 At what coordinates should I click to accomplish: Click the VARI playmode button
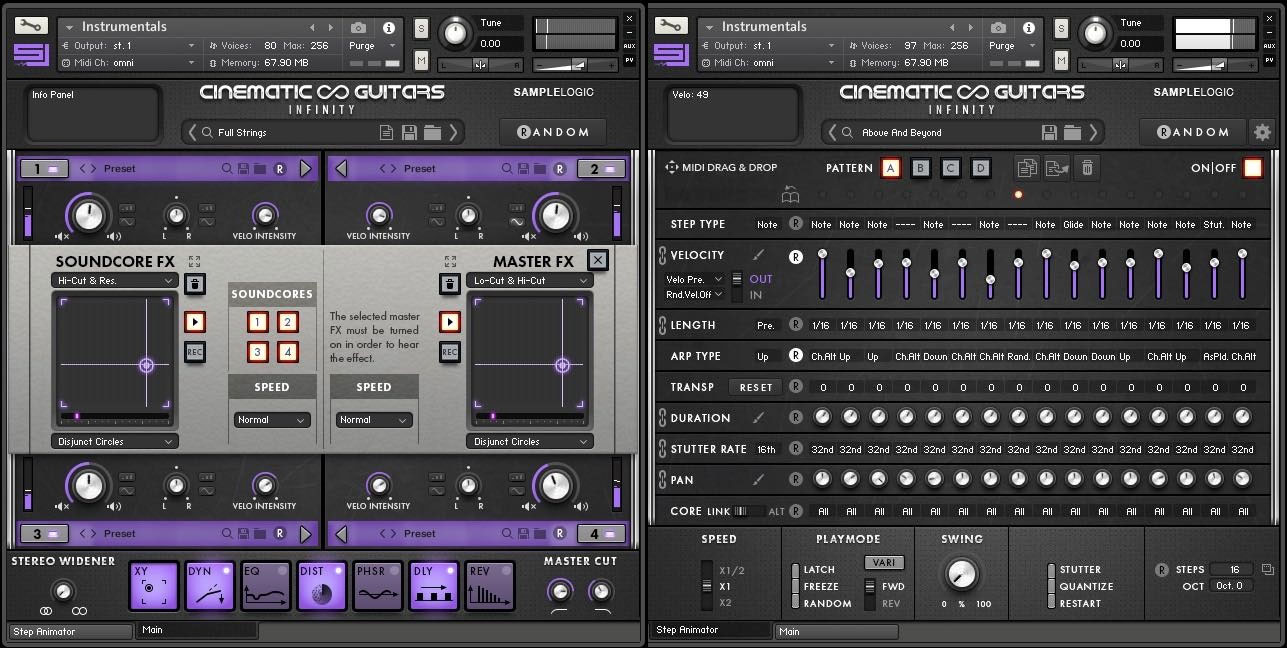click(884, 563)
